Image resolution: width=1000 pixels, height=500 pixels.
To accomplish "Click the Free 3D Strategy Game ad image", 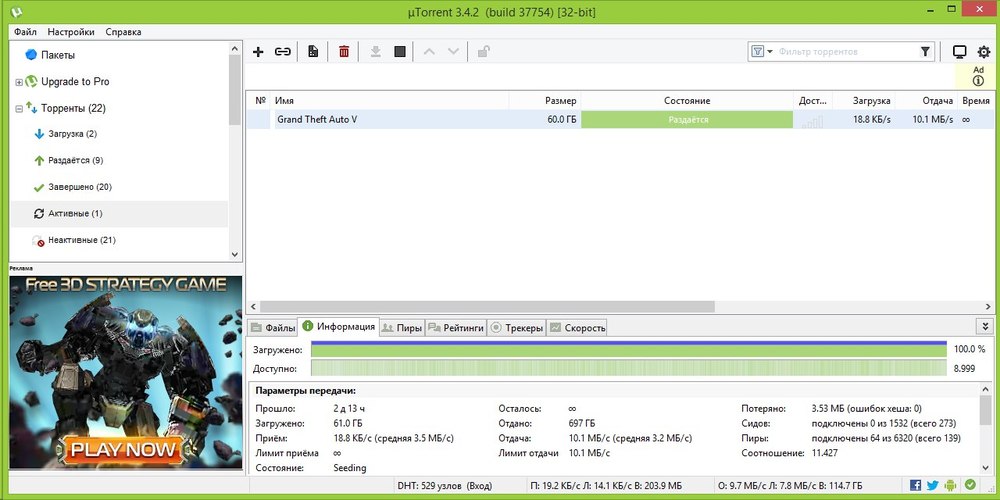I will tap(126, 373).
